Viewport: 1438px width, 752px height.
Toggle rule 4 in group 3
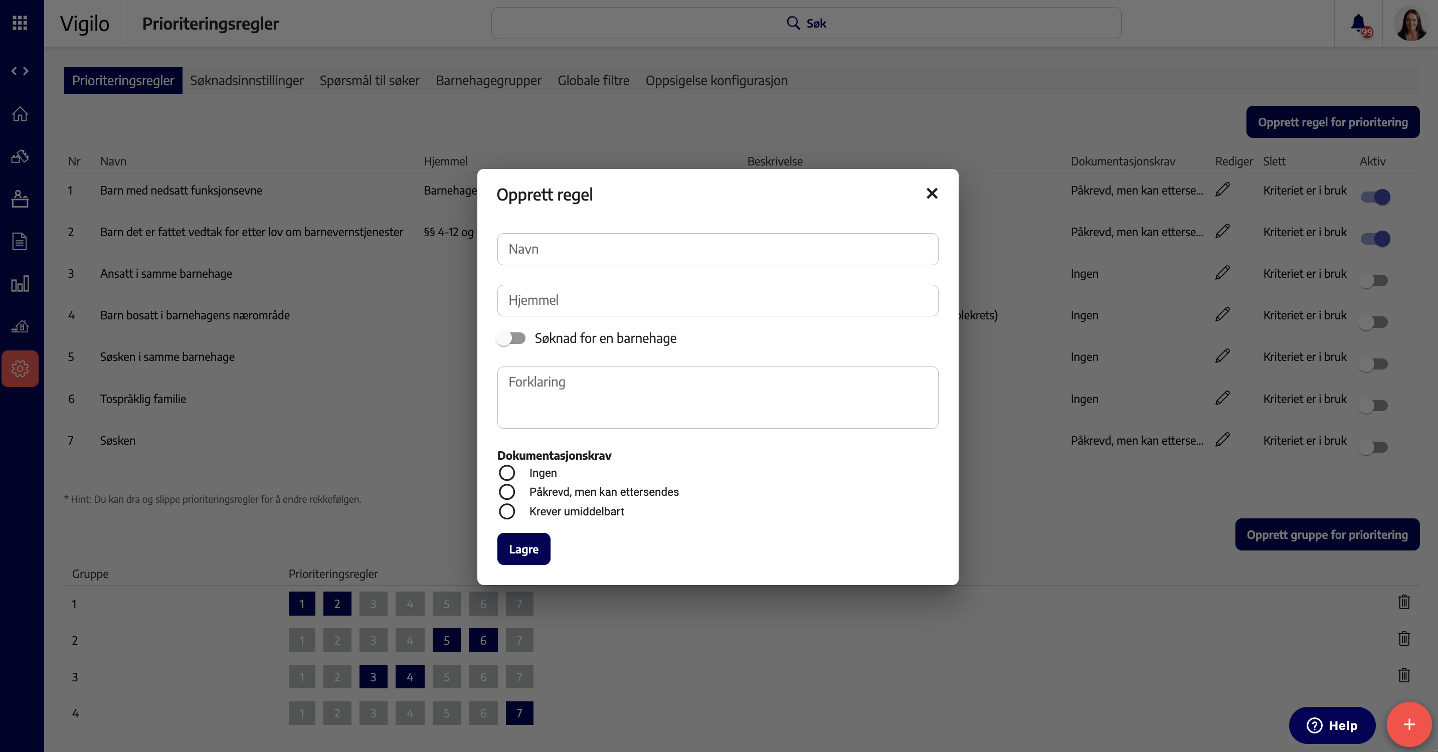[410, 677]
